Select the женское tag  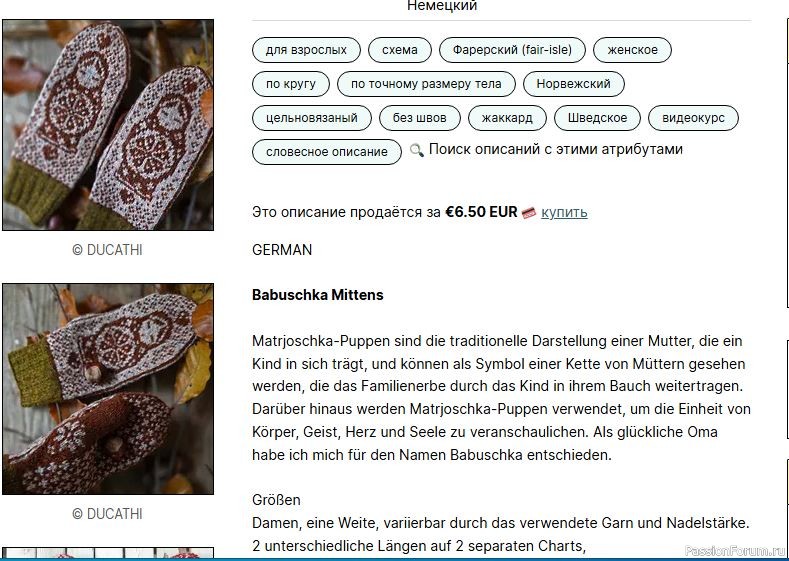tap(632, 50)
